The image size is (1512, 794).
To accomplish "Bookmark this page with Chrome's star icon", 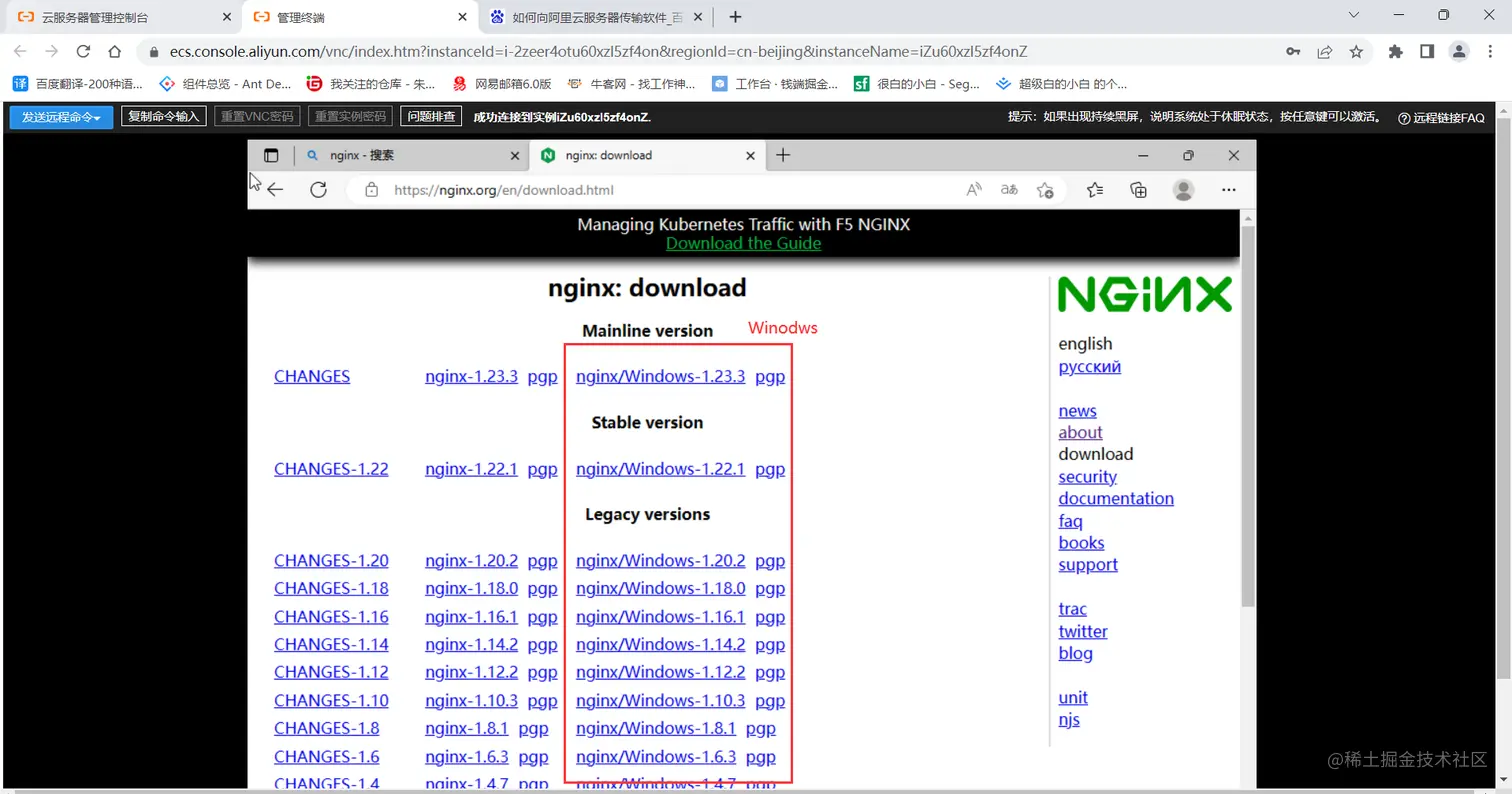I will coord(1356,52).
